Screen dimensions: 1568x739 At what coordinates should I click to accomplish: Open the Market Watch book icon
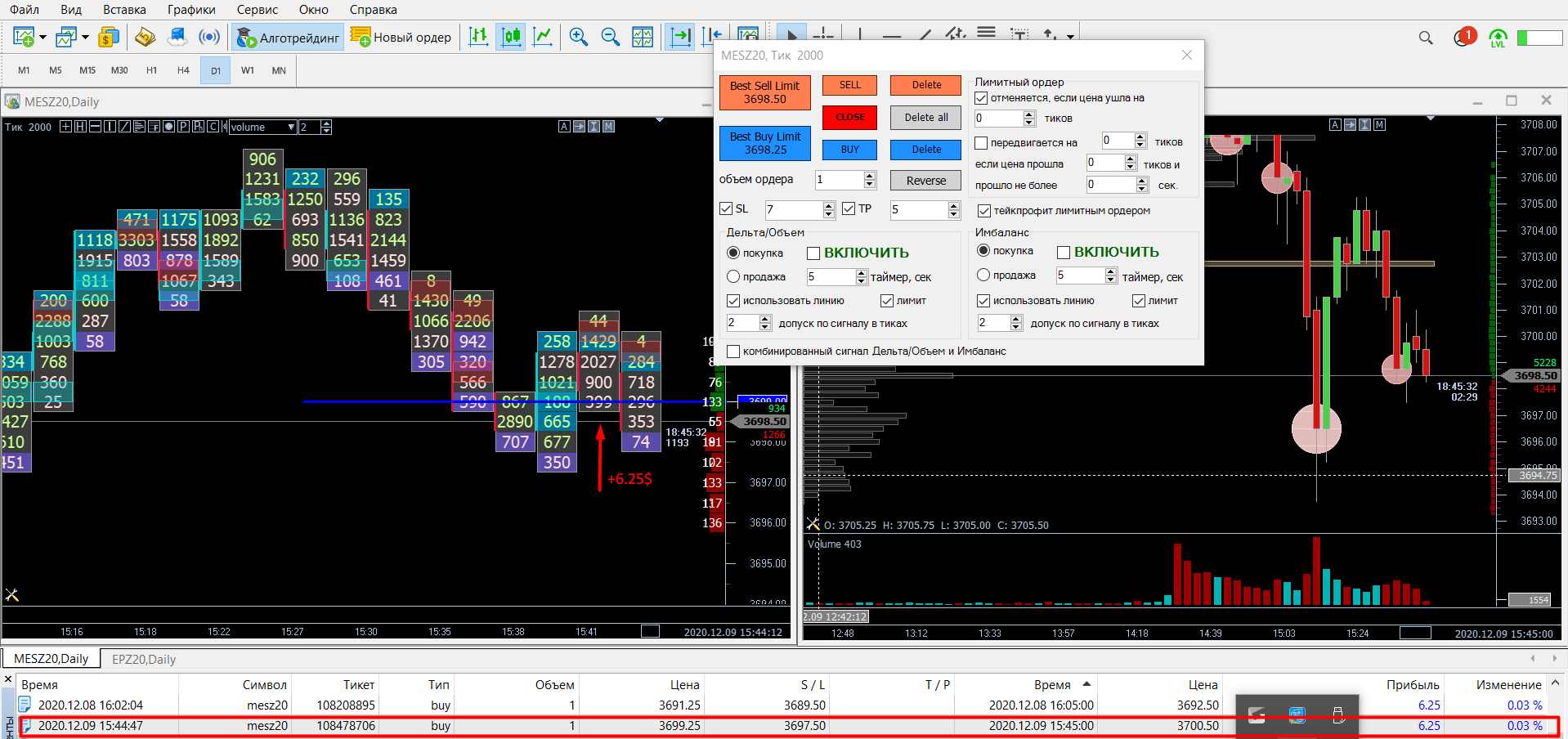[145, 37]
